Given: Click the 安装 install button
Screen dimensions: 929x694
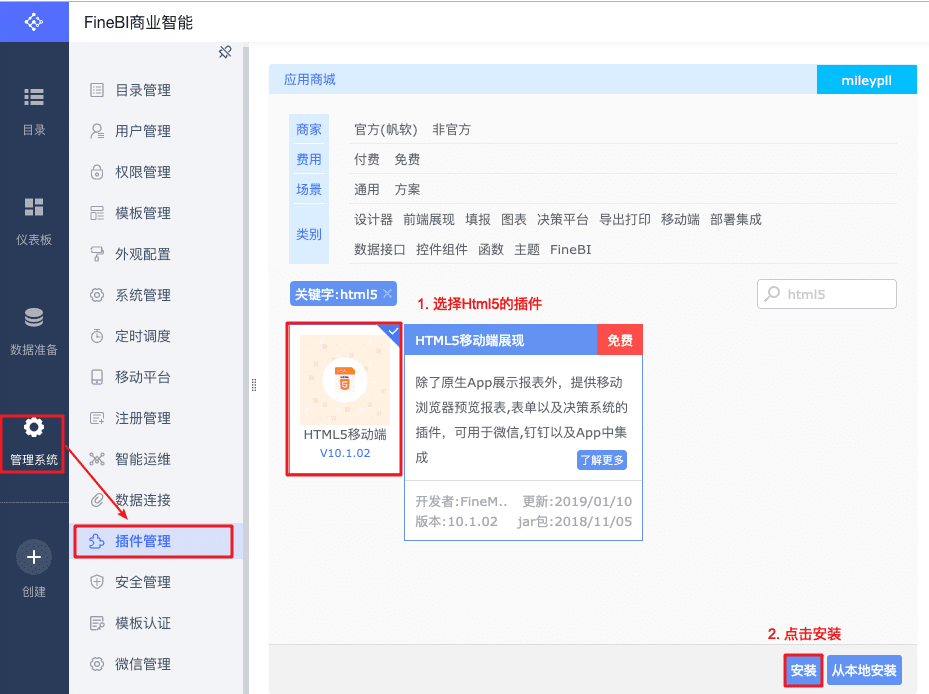Looking at the screenshot, I should click(803, 670).
